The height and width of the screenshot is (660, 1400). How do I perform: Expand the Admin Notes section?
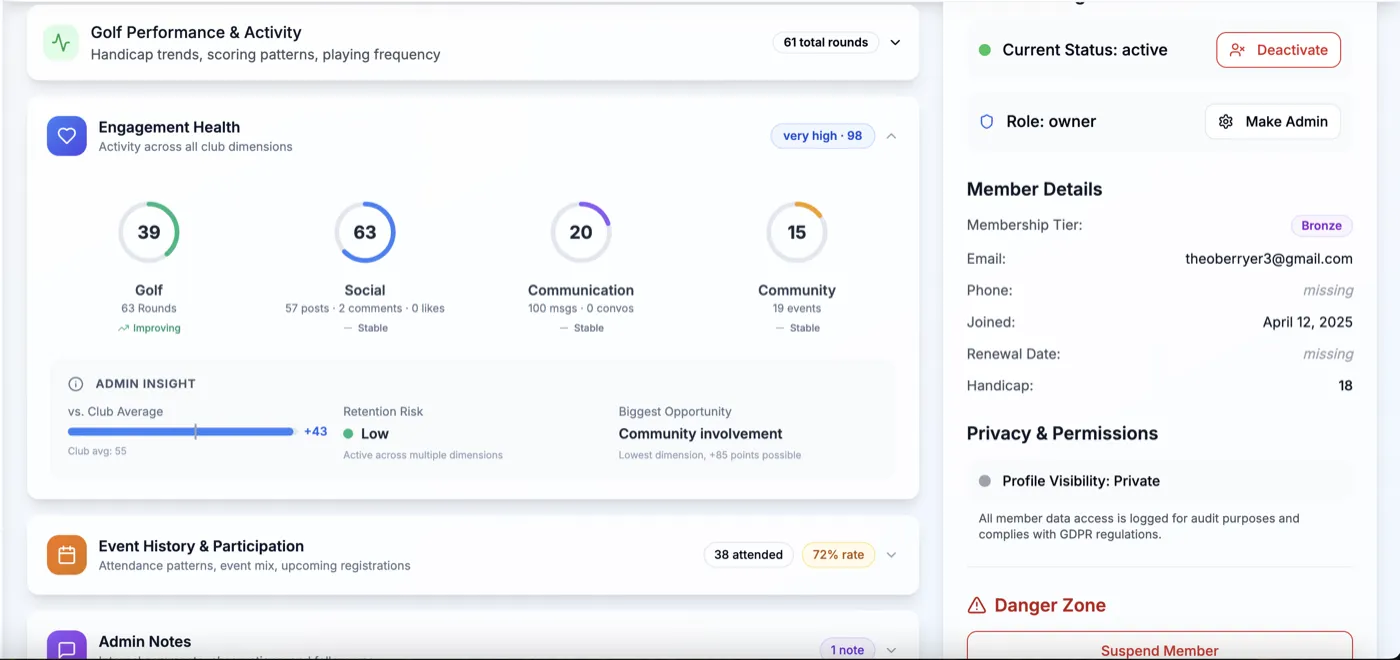click(891, 650)
